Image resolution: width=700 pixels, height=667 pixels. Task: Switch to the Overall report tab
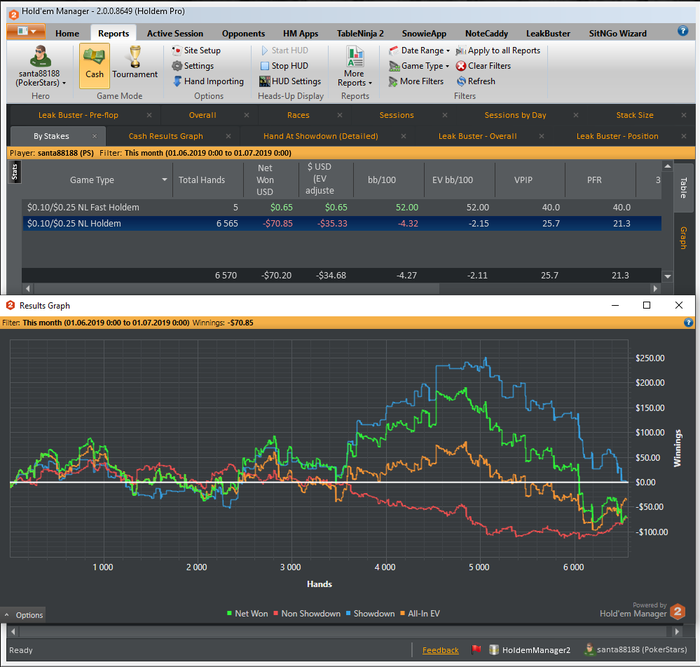pyautogui.click(x=202, y=115)
